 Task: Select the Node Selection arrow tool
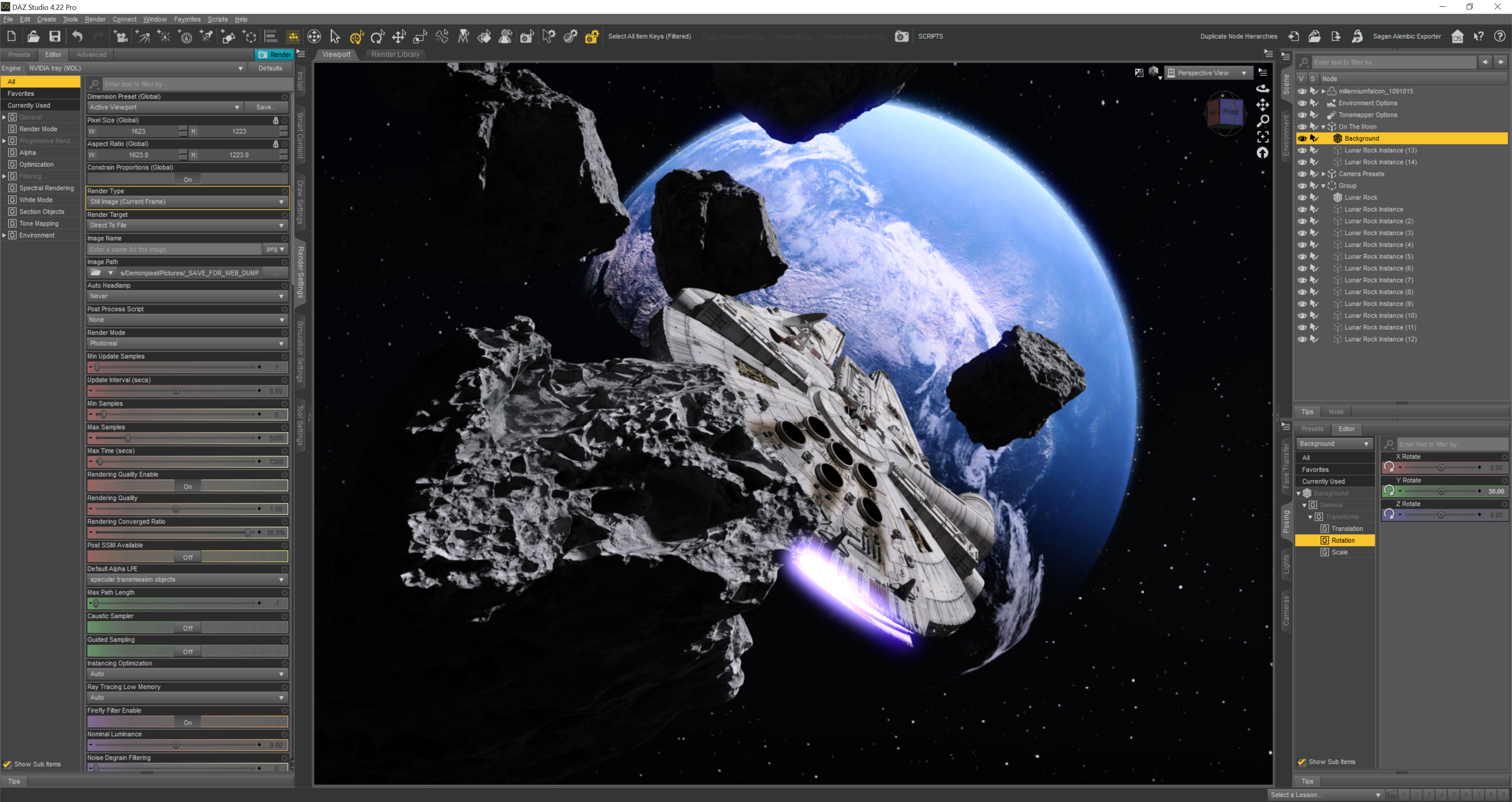point(335,37)
